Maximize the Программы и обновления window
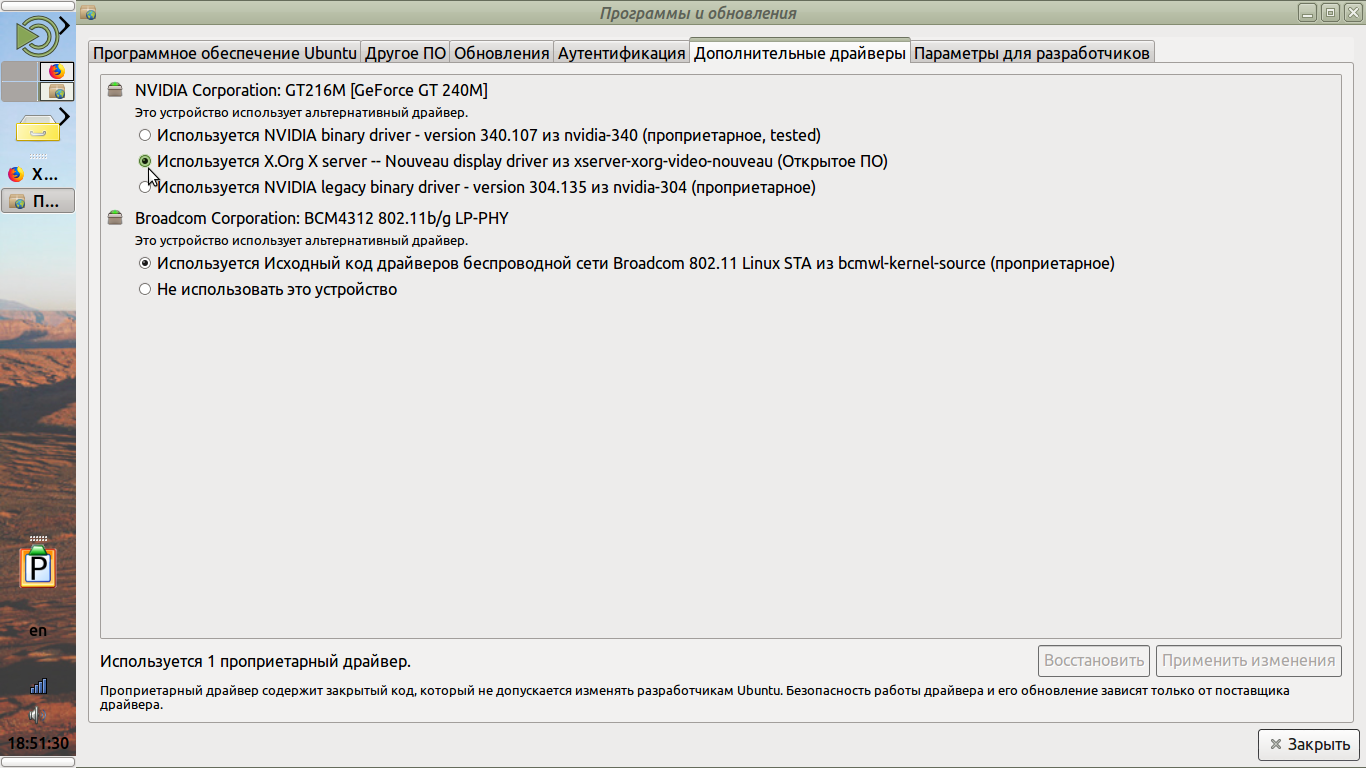 click(x=1330, y=13)
